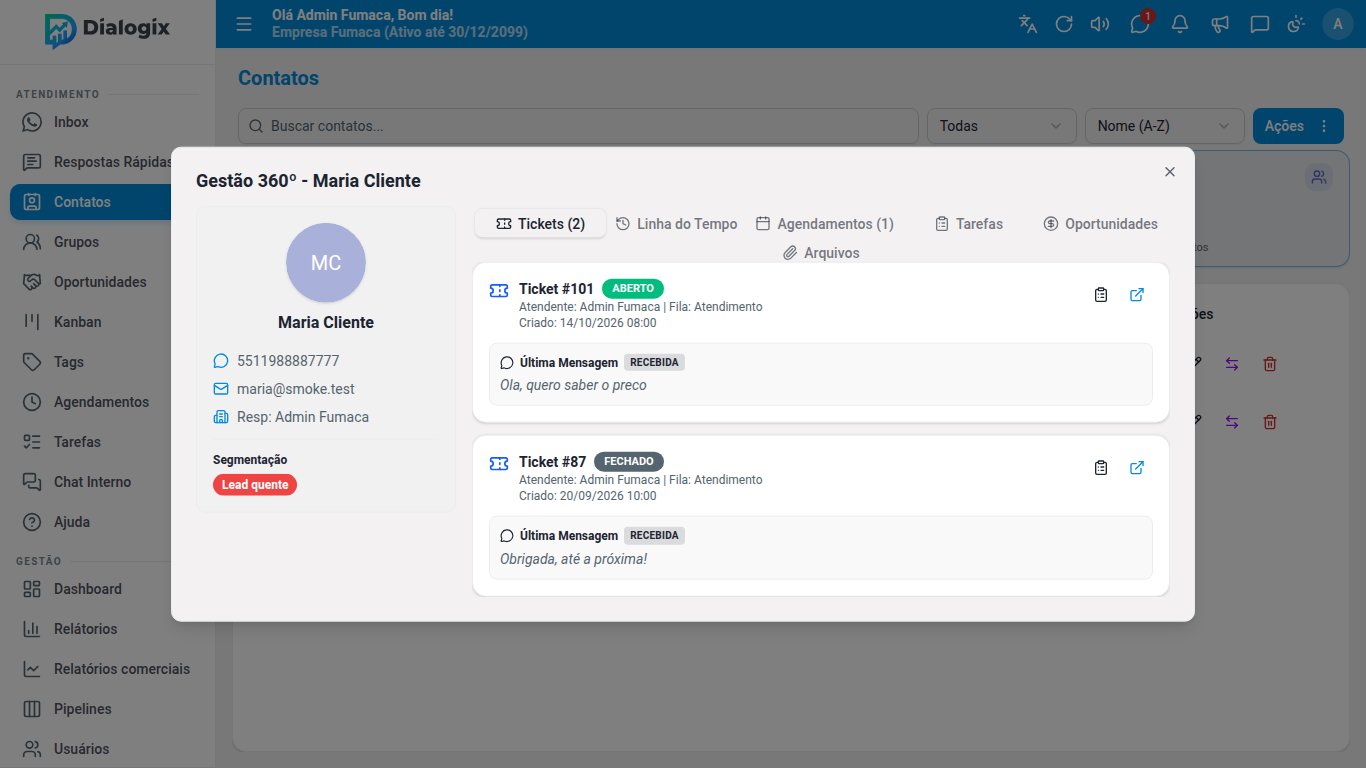The width and height of the screenshot is (1366, 768).
Task: Open chat notifications with red badge
Action: click(1140, 24)
